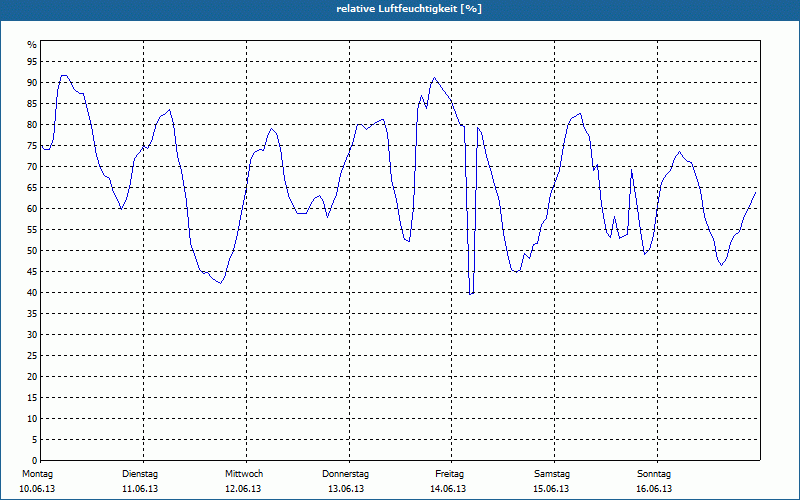The height and width of the screenshot is (500, 800).
Task: Select the y-axis value '35'
Action: click(x=32, y=314)
